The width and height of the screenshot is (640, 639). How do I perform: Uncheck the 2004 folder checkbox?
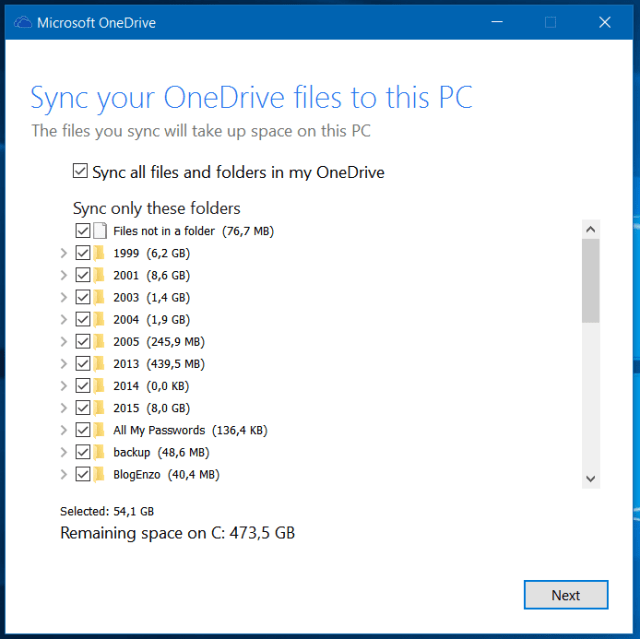click(83, 319)
